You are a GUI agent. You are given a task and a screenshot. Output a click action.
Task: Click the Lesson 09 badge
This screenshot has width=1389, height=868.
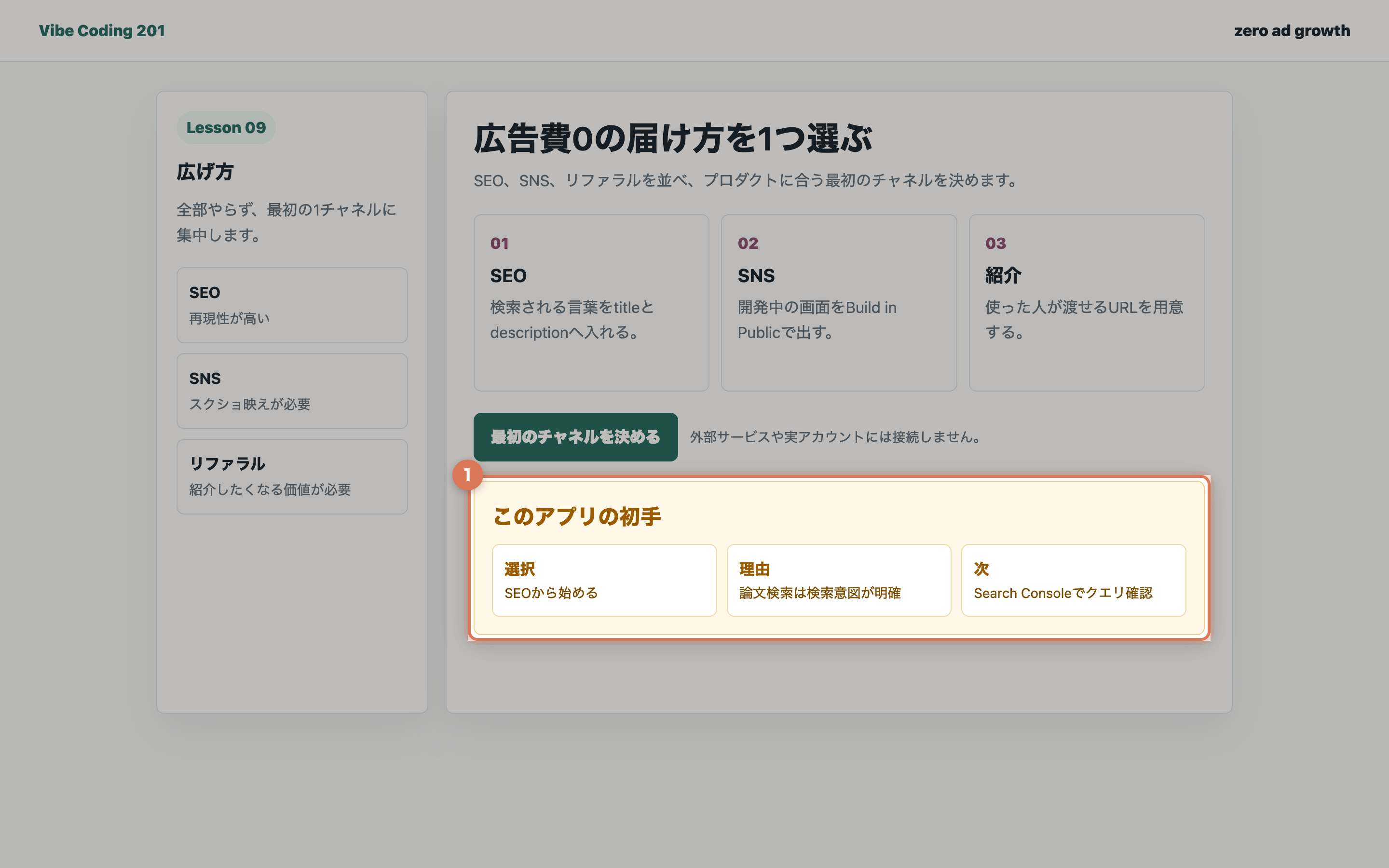pyautogui.click(x=226, y=127)
